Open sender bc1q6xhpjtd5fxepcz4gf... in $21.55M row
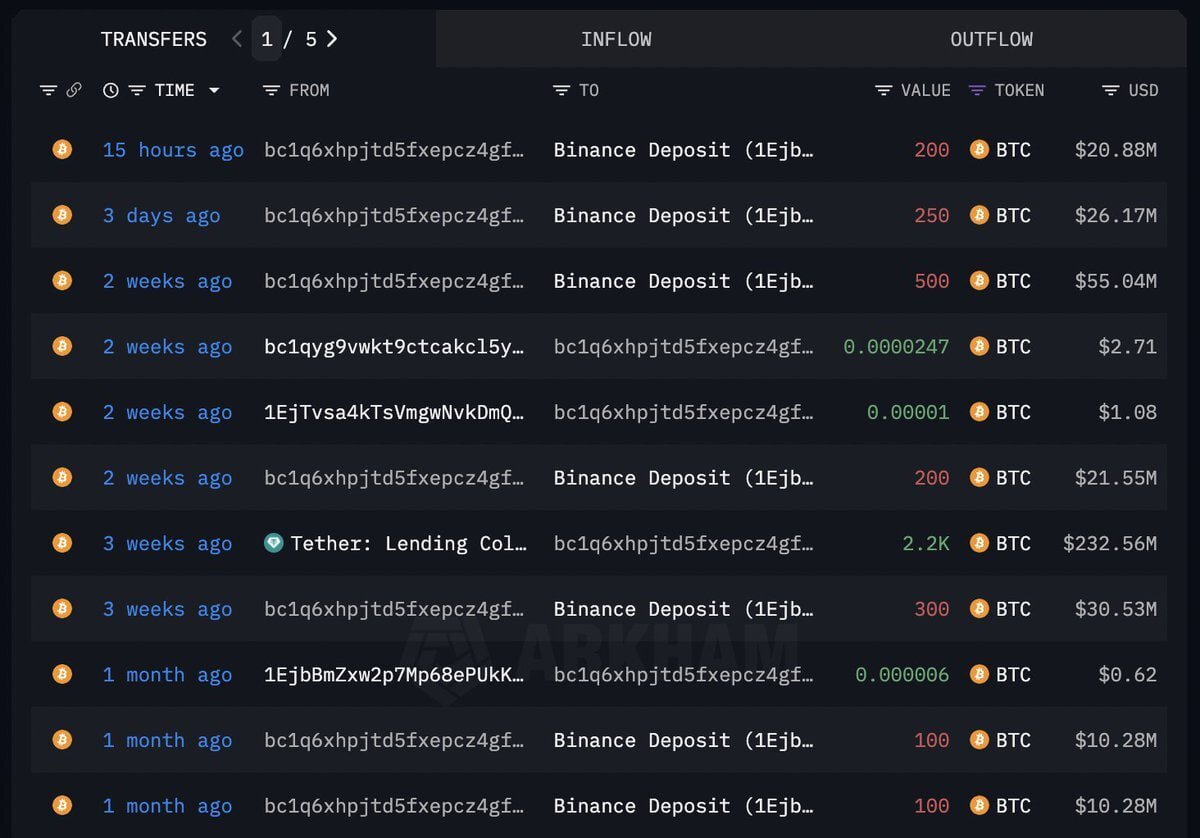Image resolution: width=1200 pixels, height=838 pixels. point(394,478)
